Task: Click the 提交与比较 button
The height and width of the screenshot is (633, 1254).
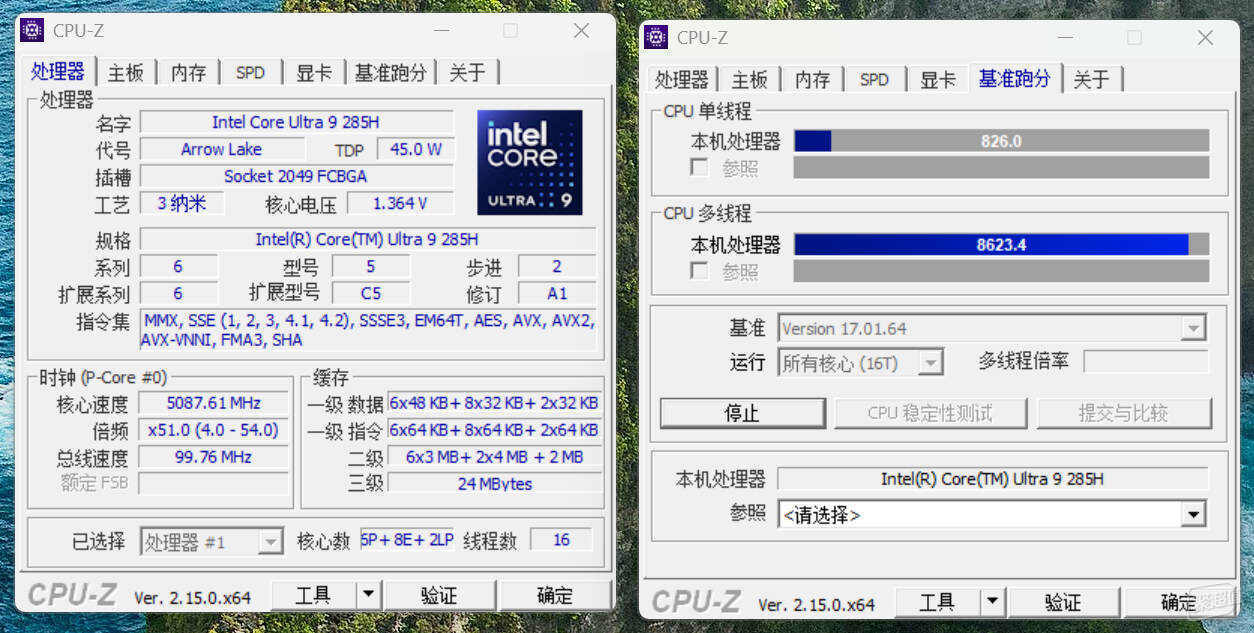Action: [x=1123, y=413]
